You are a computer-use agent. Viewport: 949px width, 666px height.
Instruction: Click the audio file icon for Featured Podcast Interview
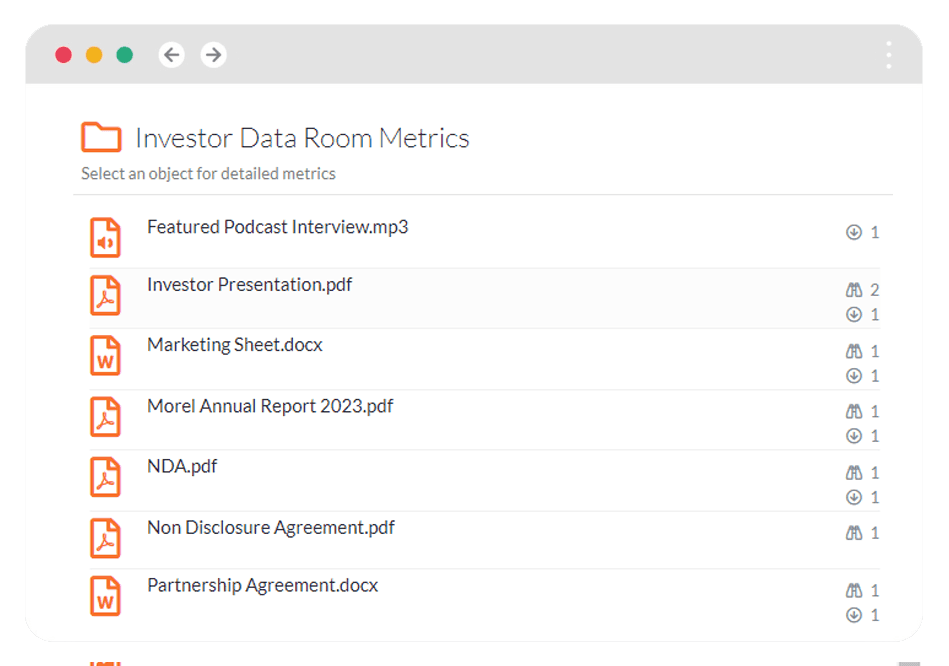tap(105, 237)
